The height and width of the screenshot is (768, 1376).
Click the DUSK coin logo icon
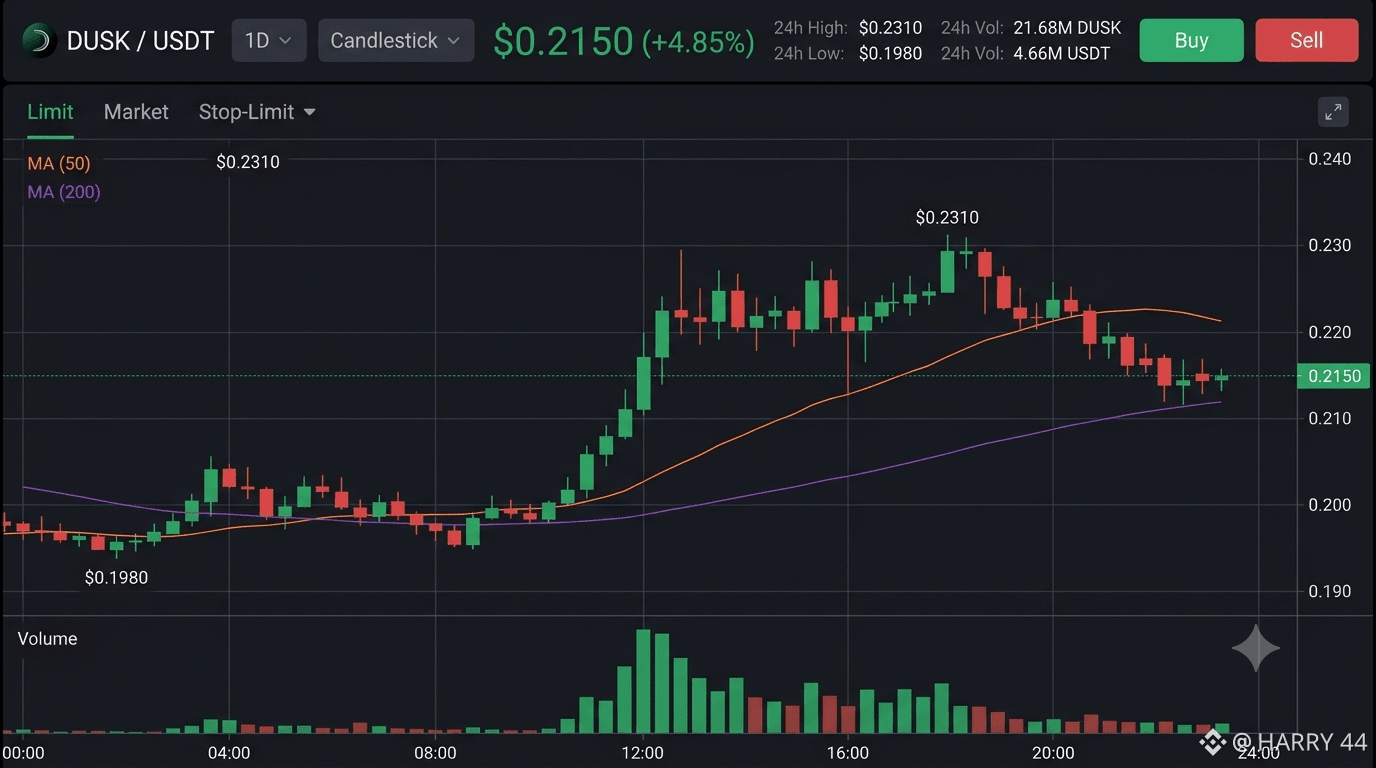[38, 40]
